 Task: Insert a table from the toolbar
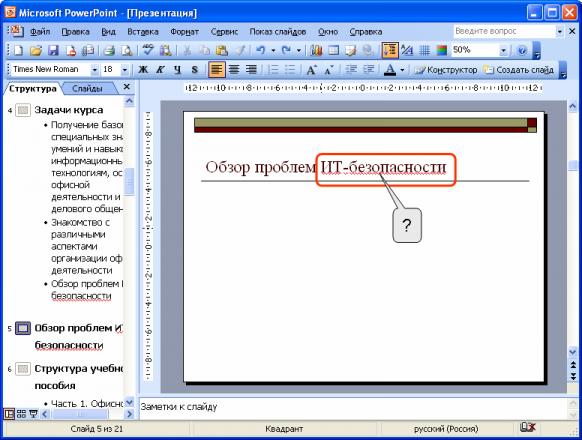[x=333, y=50]
